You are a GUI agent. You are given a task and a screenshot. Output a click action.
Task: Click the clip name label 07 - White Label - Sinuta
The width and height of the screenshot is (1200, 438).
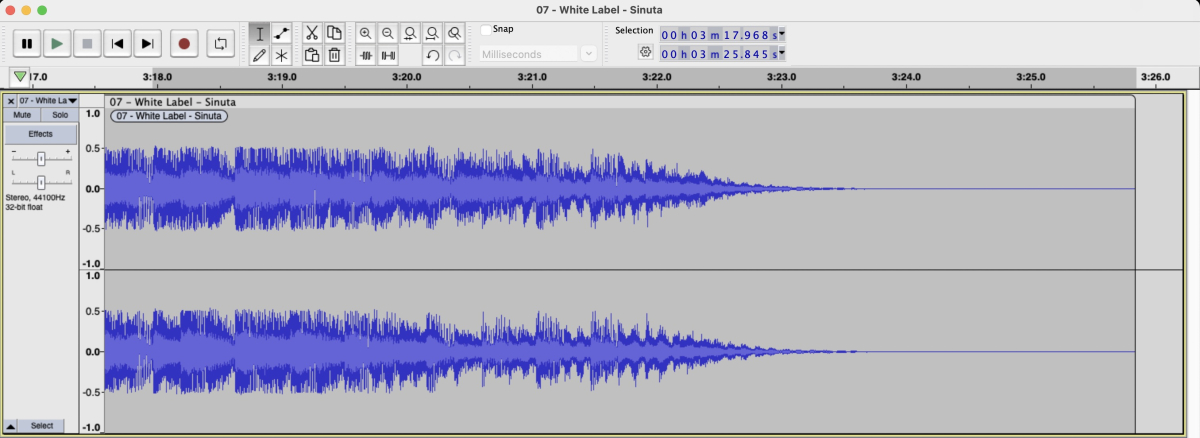[168, 116]
